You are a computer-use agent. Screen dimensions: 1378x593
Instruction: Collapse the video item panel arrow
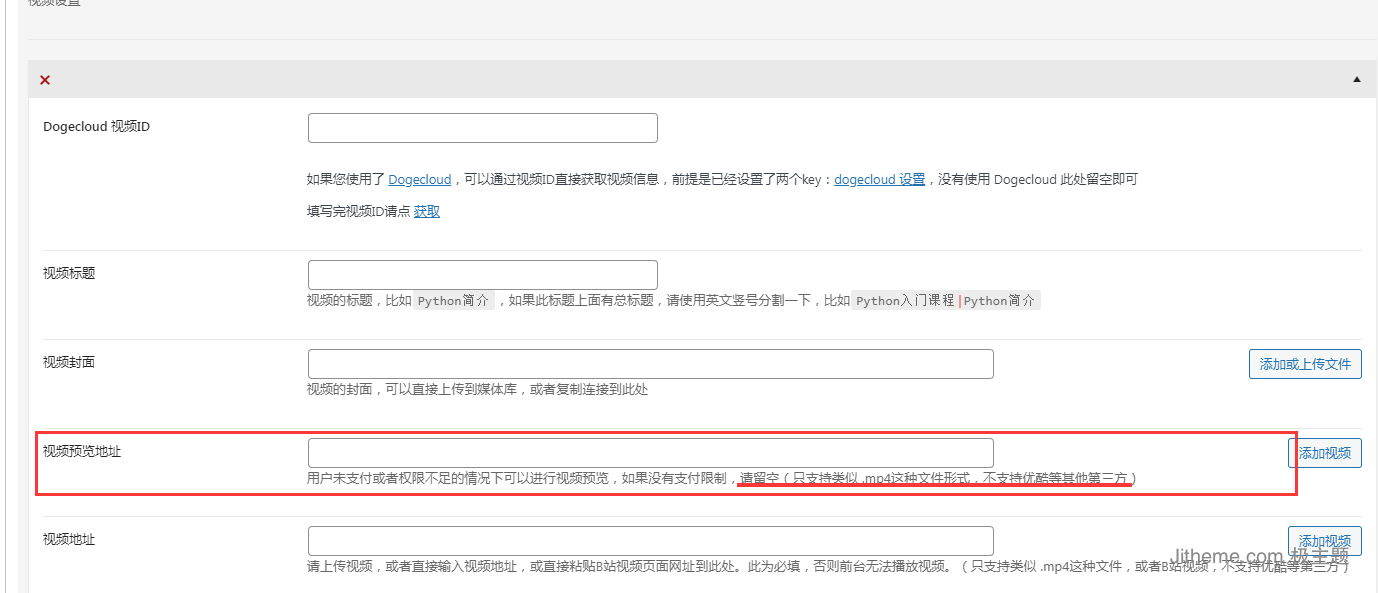click(x=1356, y=79)
